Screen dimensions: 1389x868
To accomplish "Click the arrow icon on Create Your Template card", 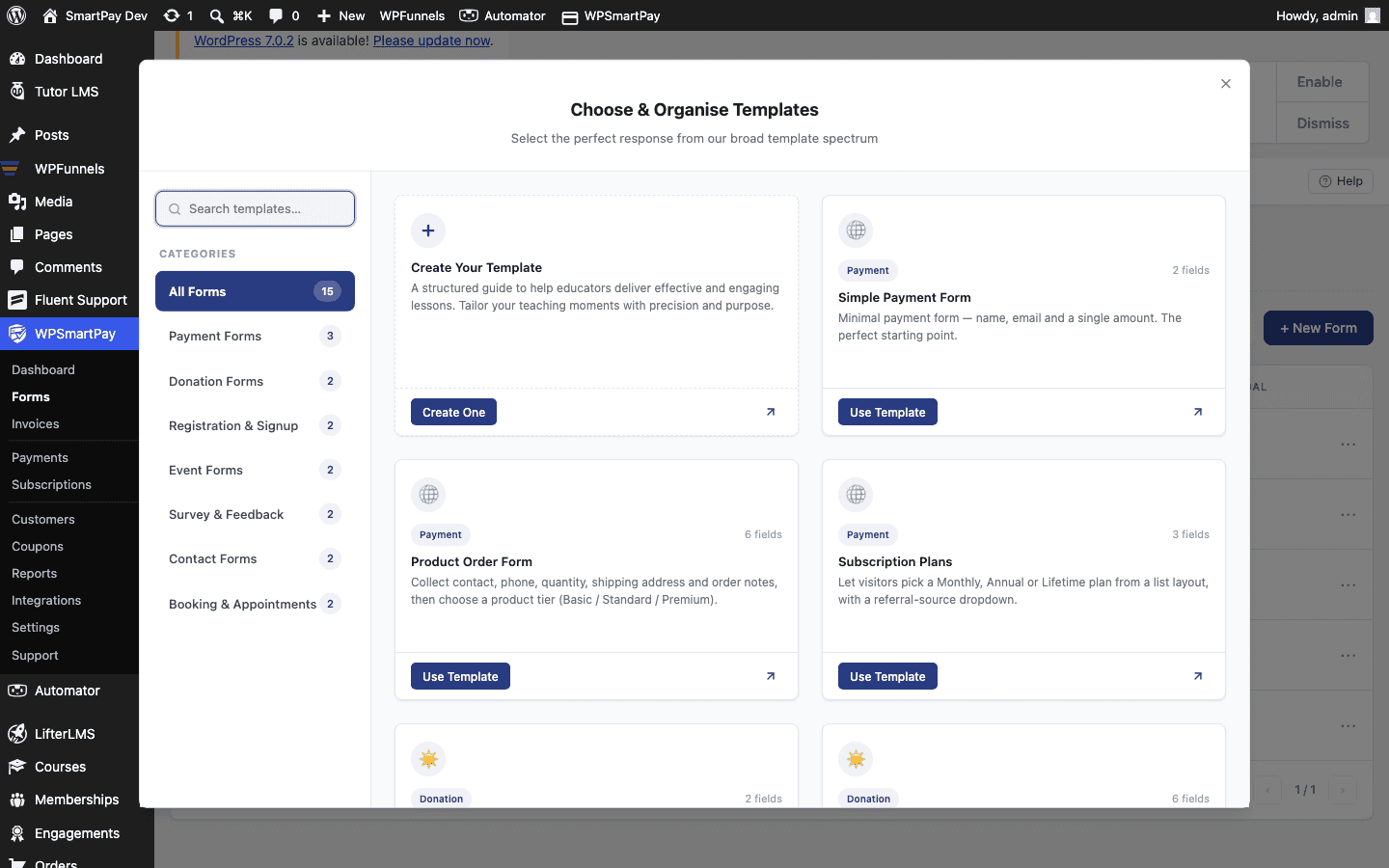I will 771,412.
